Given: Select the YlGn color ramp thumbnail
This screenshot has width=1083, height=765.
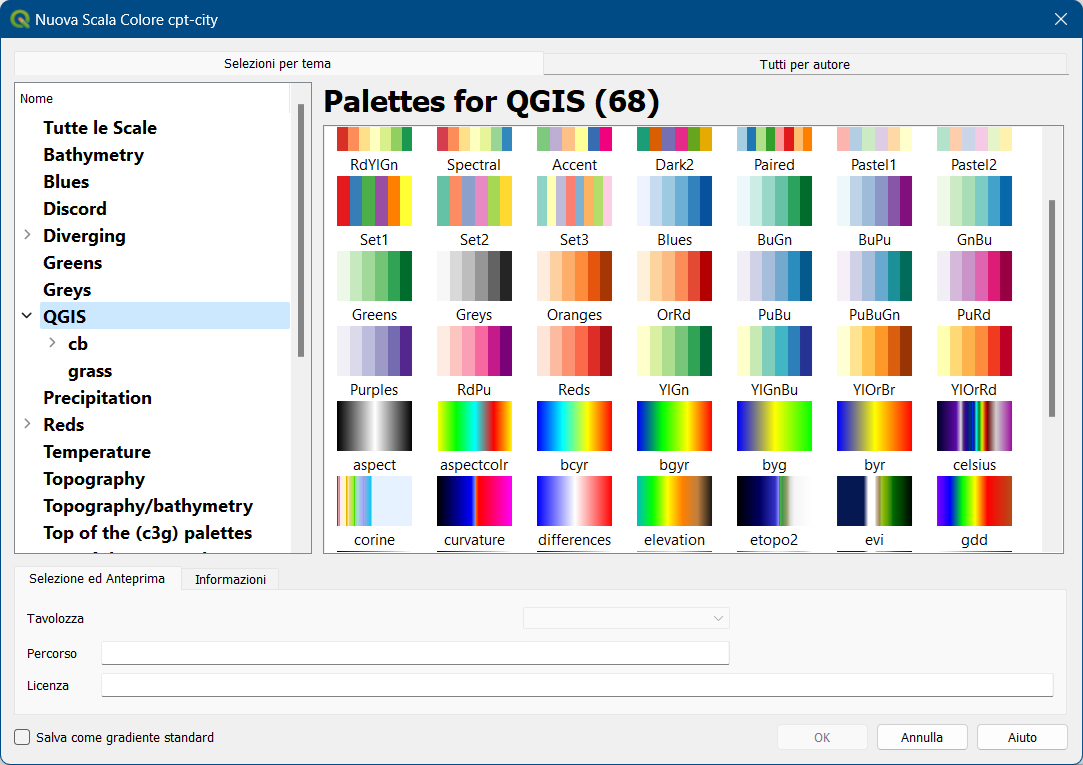Looking at the screenshot, I should [674, 351].
